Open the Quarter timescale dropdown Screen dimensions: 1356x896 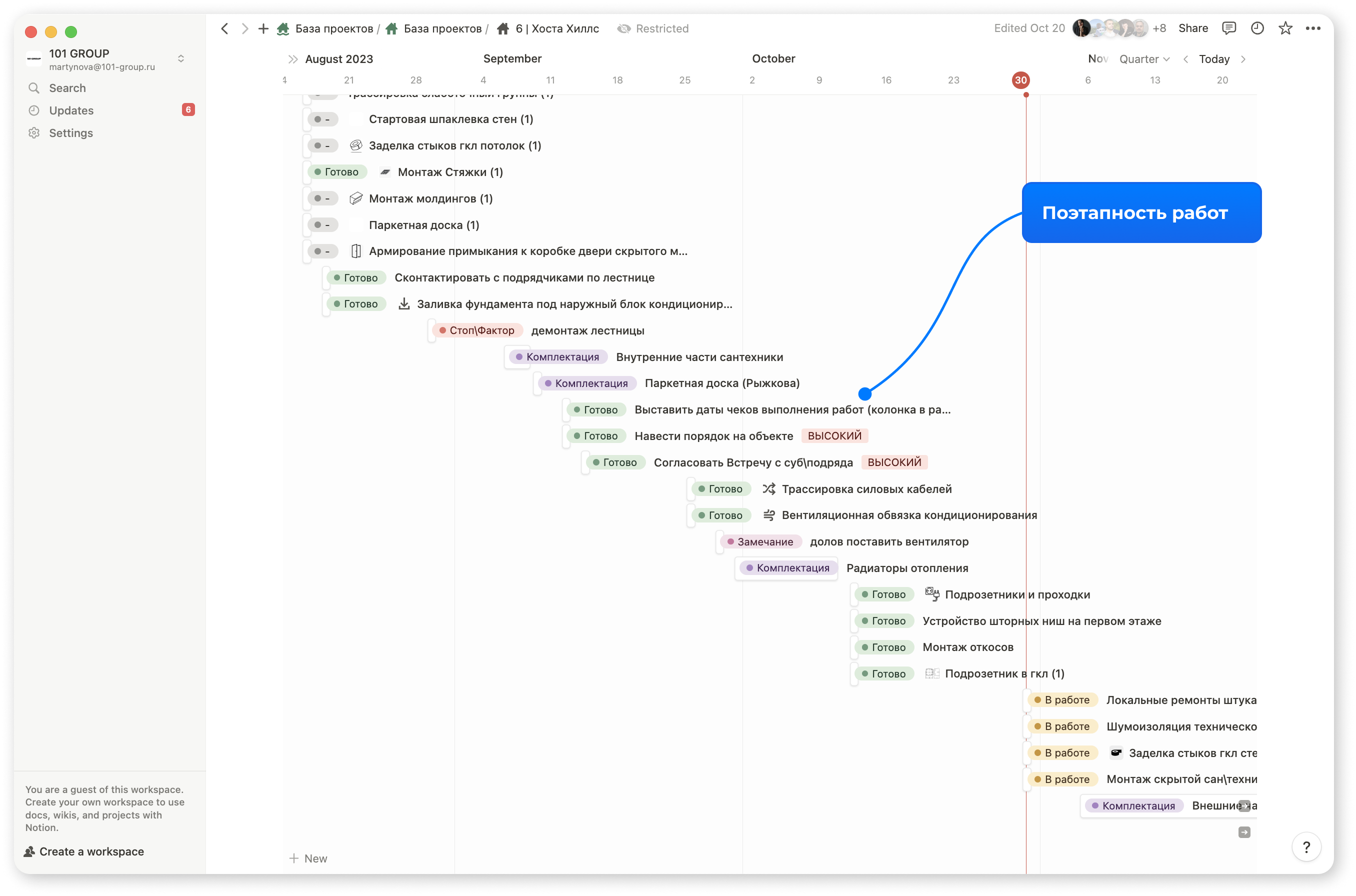[1144, 59]
